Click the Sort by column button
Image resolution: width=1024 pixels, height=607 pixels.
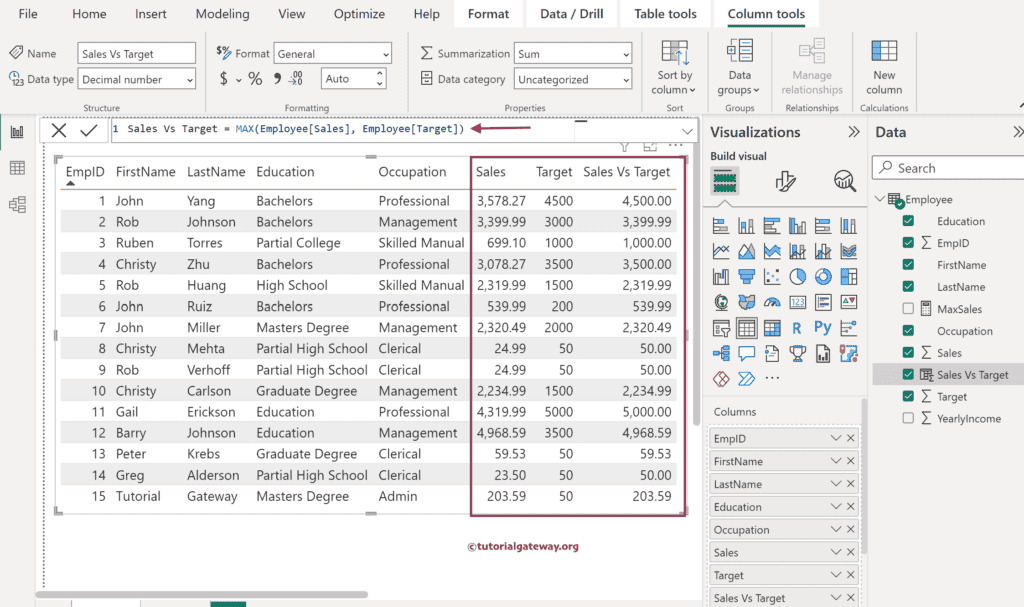click(675, 68)
